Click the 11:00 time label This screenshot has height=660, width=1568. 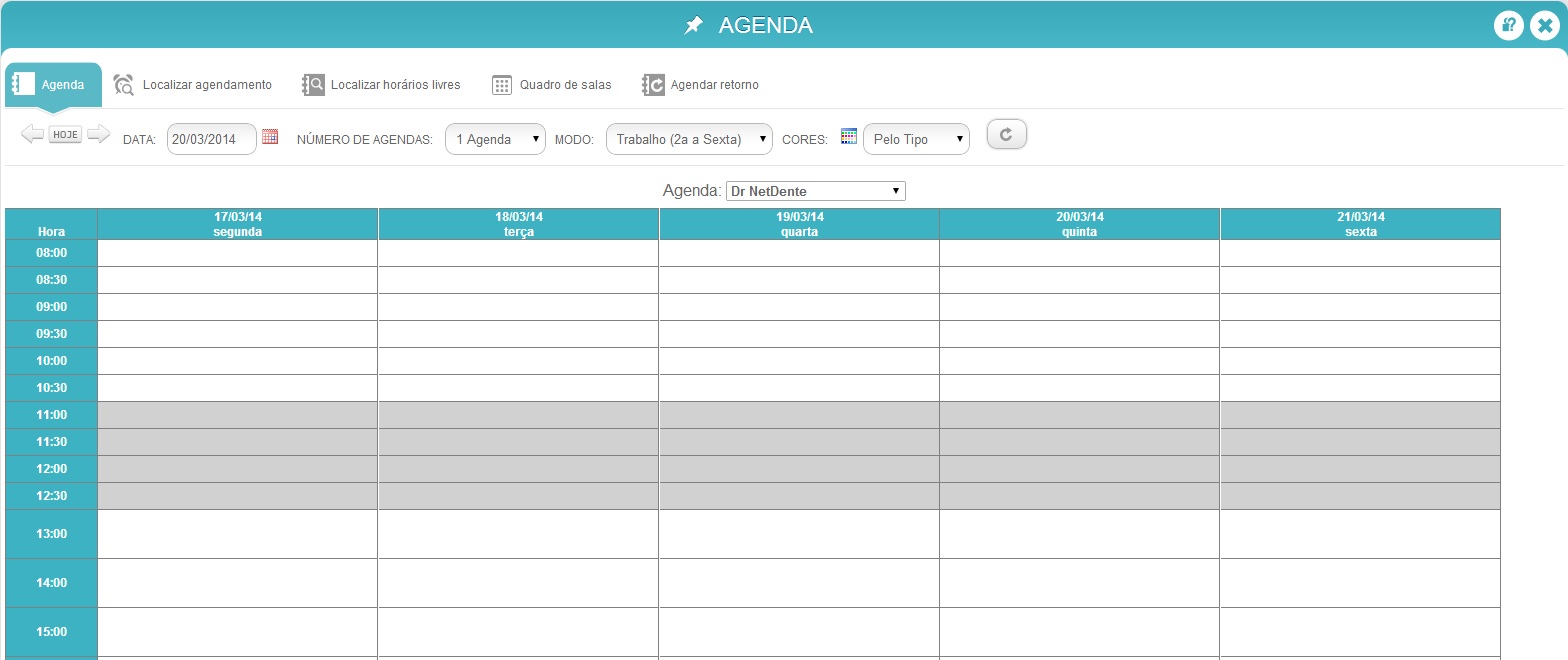click(x=51, y=415)
